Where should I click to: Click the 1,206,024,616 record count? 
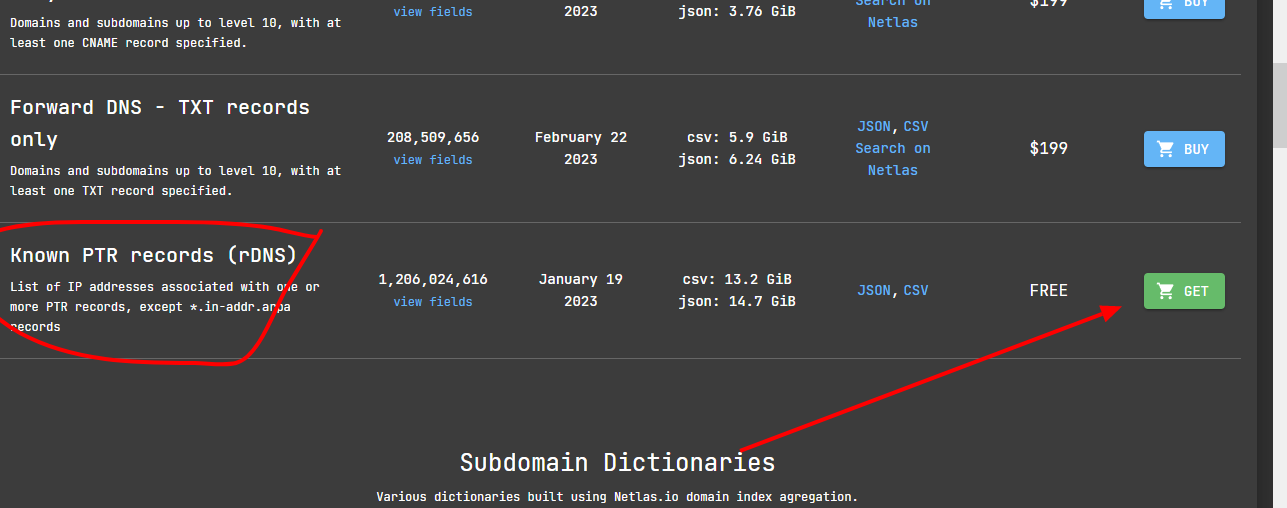pos(433,280)
